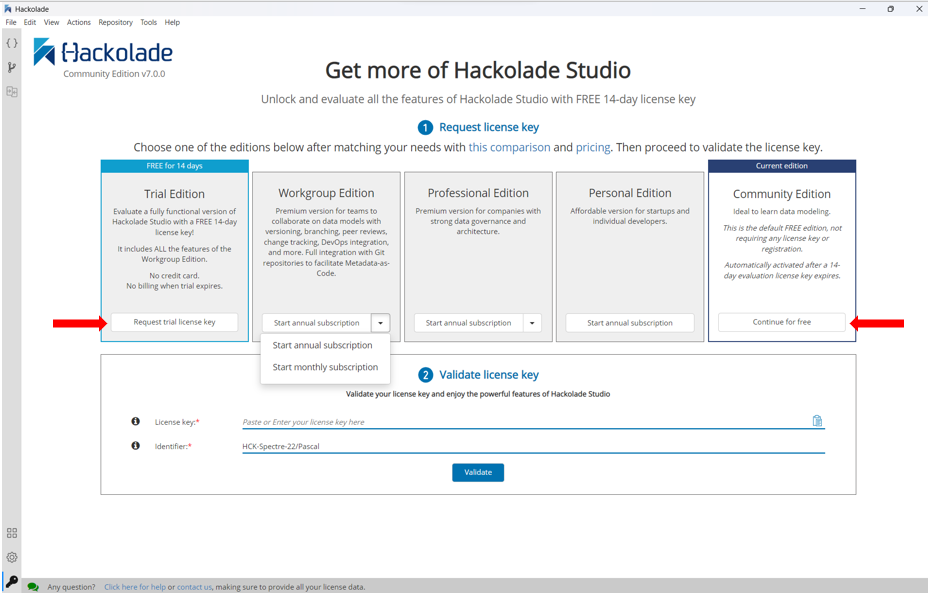Open the Repository menu
The height and width of the screenshot is (593, 928).
pyautogui.click(x=115, y=22)
